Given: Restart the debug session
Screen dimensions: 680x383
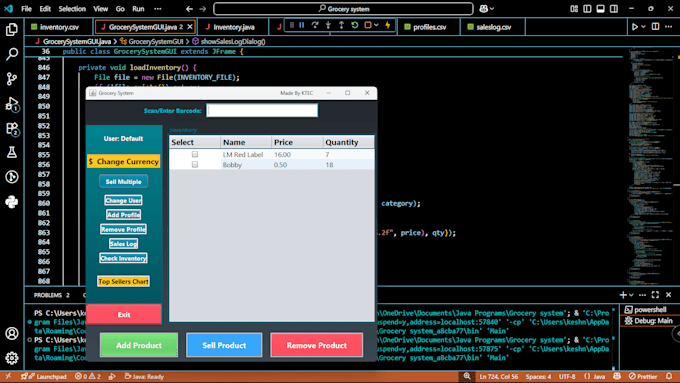Looking at the screenshot, I should [355, 26].
